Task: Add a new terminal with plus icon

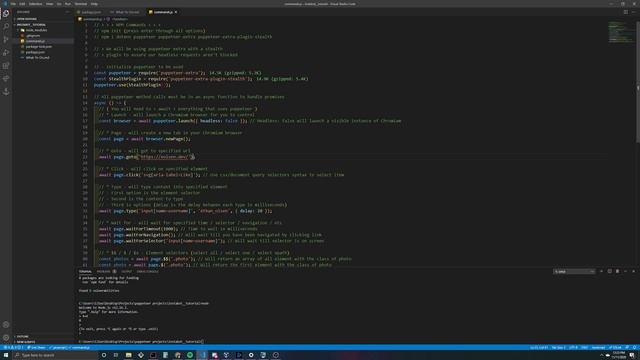Action: pos(601,271)
